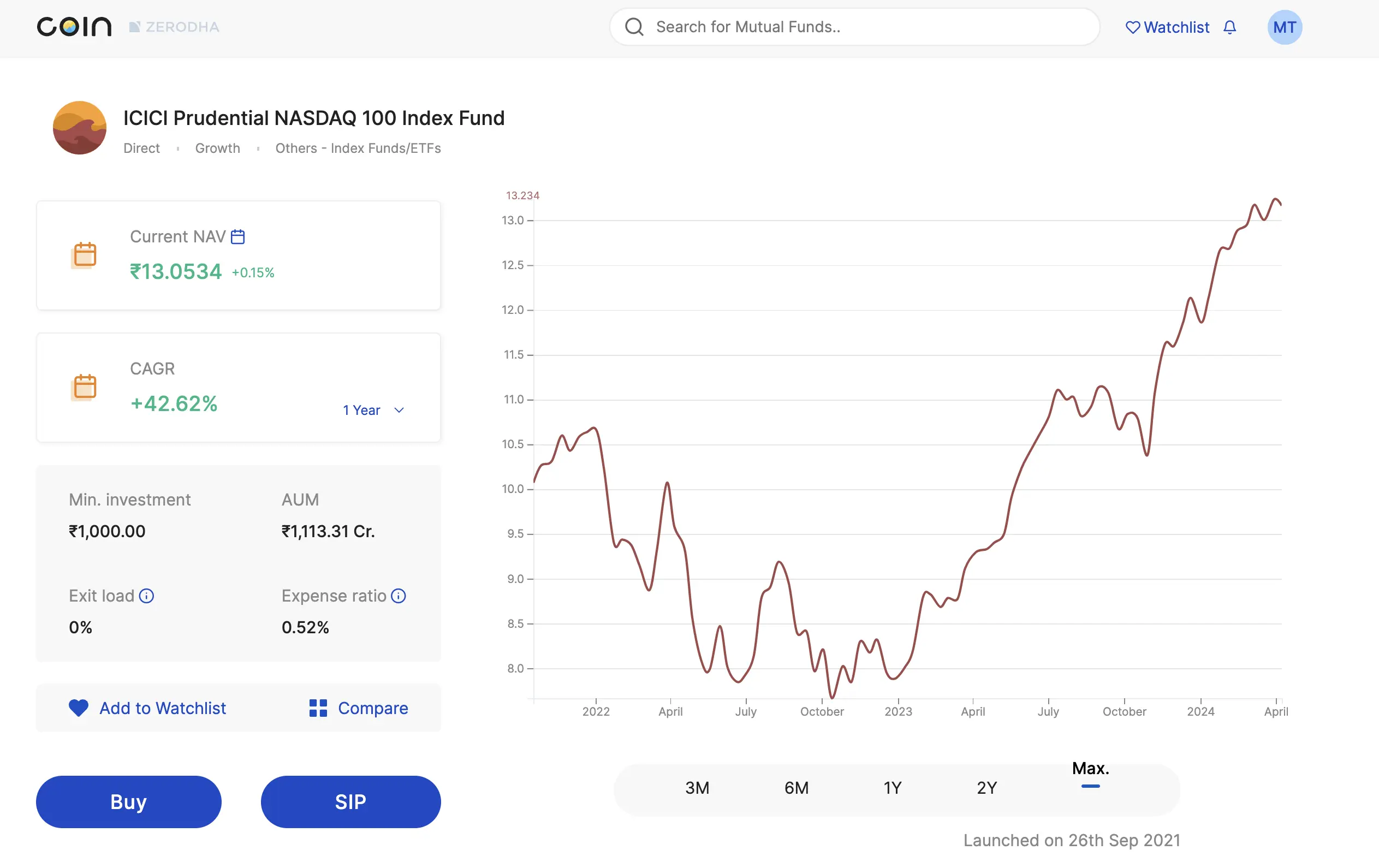
Task: Click the 8.0 y-axis label
Action: pyautogui.click(x=515, y=668)
